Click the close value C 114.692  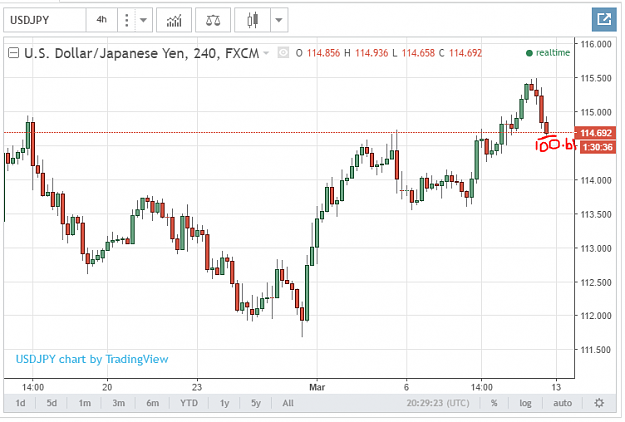click(x=460, y=53)
